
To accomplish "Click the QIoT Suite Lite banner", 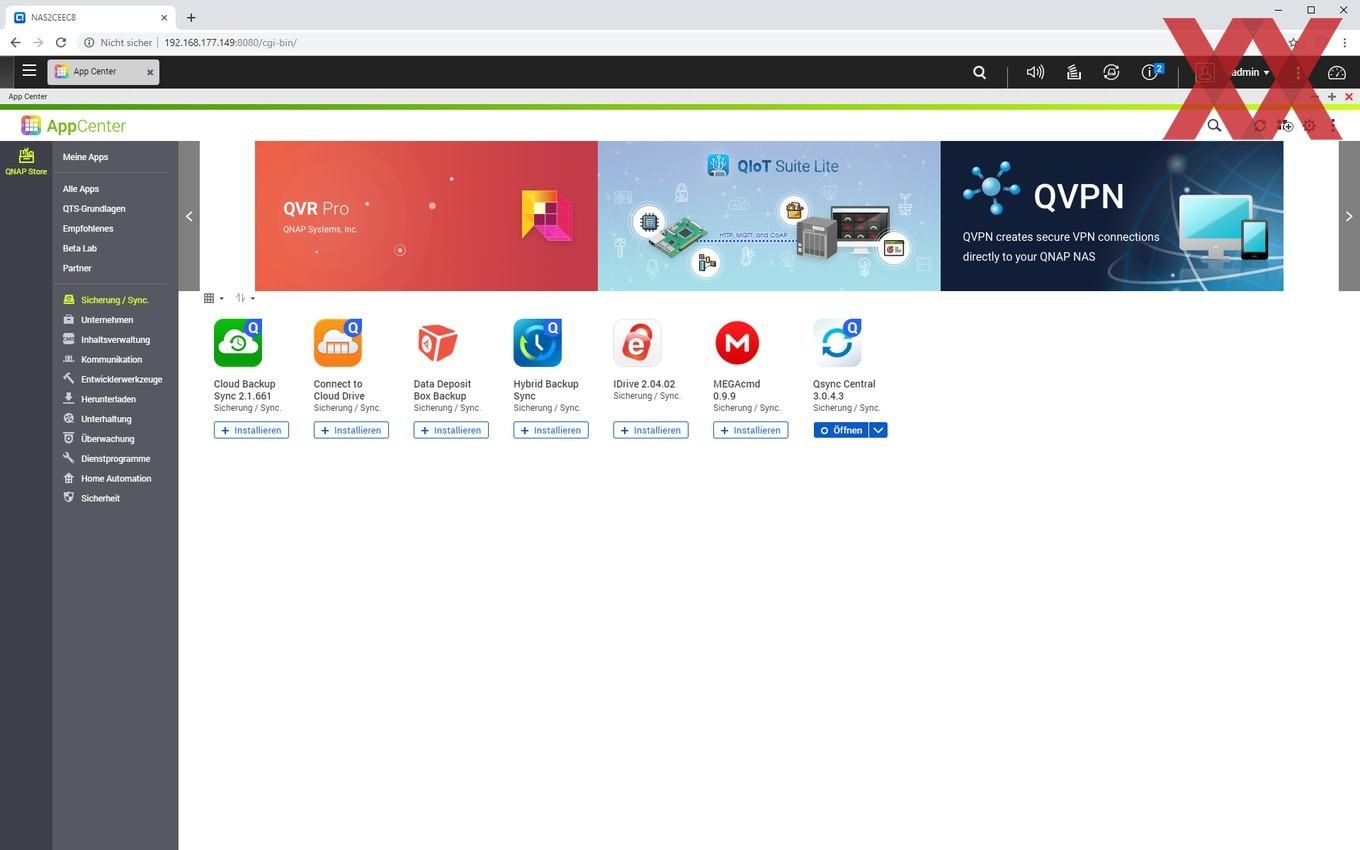I will [769, 216].
